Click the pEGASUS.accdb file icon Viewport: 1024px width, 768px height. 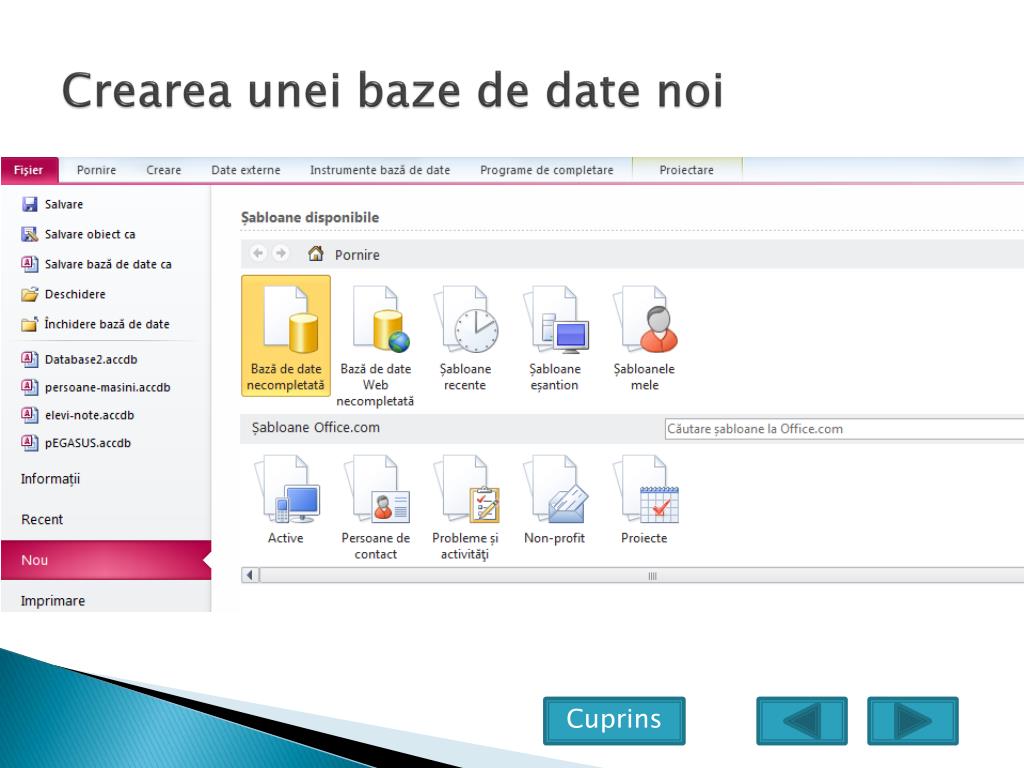[29, 443]
